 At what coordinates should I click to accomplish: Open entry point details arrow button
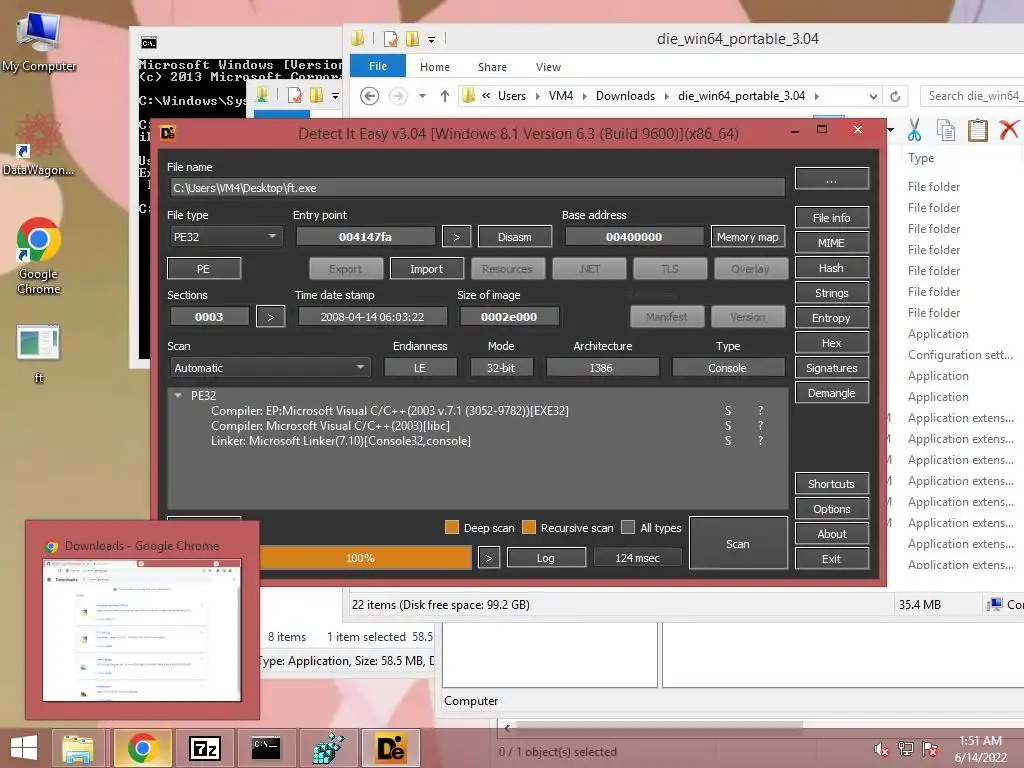[x=456, y=237]
